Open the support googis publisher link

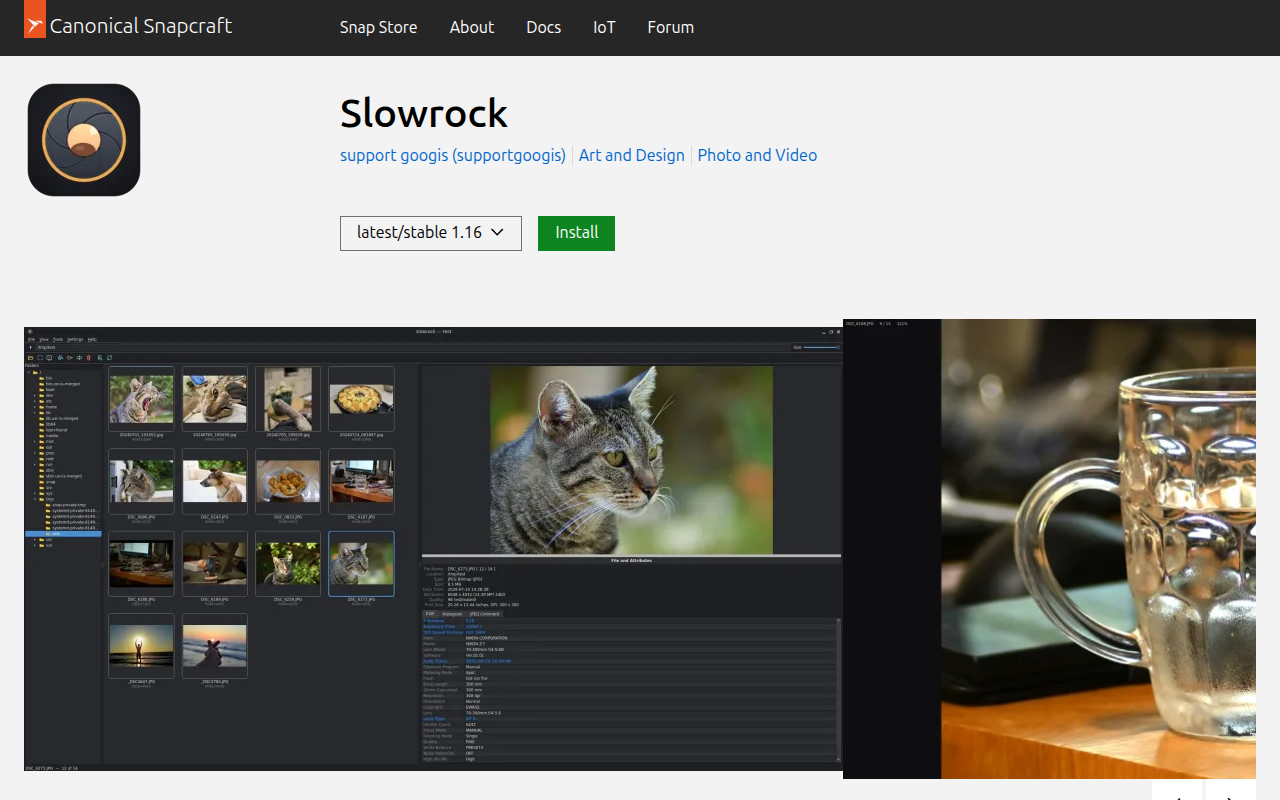[453, 155]
